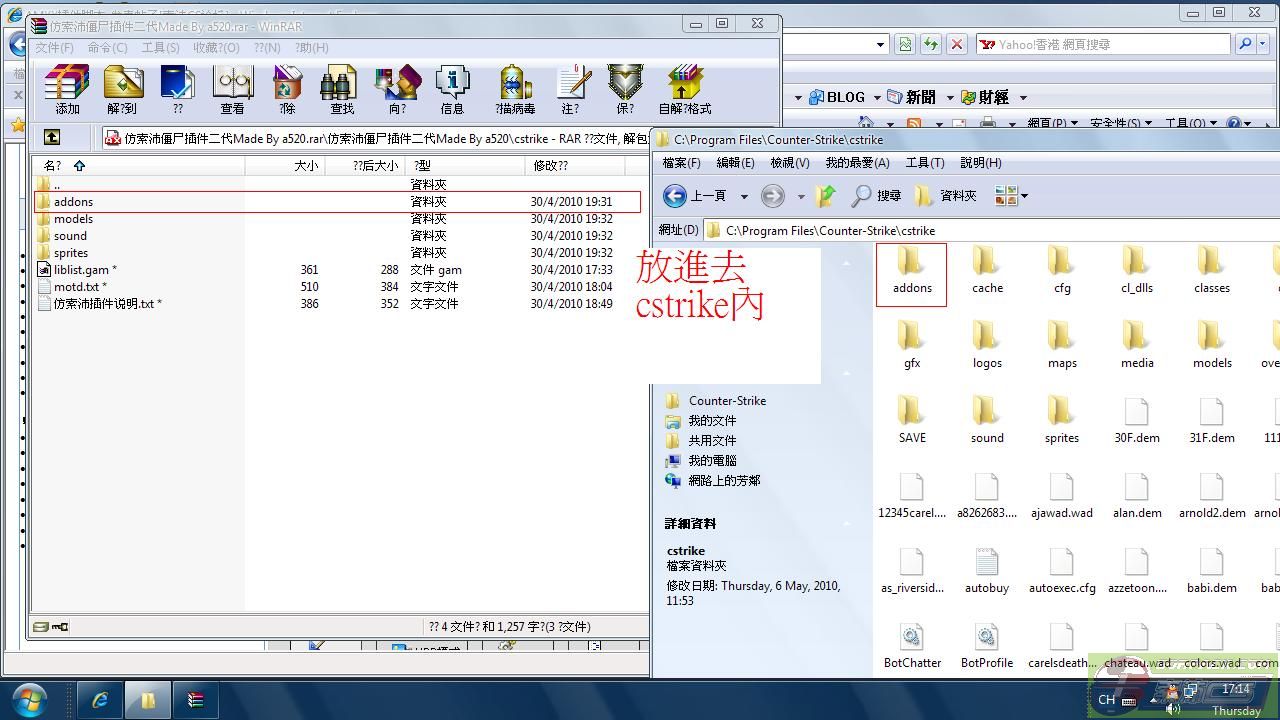Click the Explorer forward arrow button
The height and width of the screenshot is (720, 1280).
773,196
